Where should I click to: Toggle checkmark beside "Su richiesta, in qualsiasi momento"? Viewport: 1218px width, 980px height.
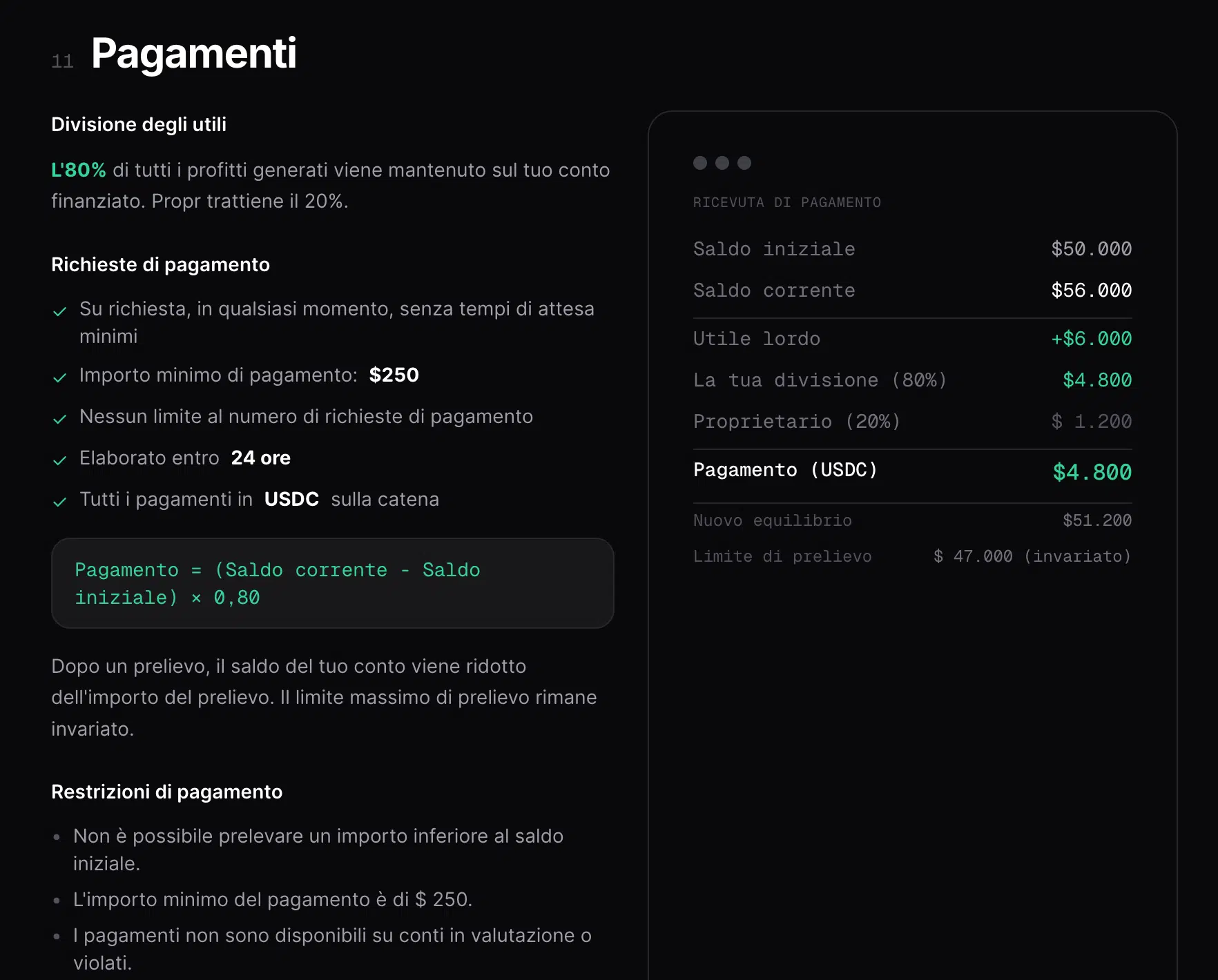pyautogui.click(x=60, y=311)
